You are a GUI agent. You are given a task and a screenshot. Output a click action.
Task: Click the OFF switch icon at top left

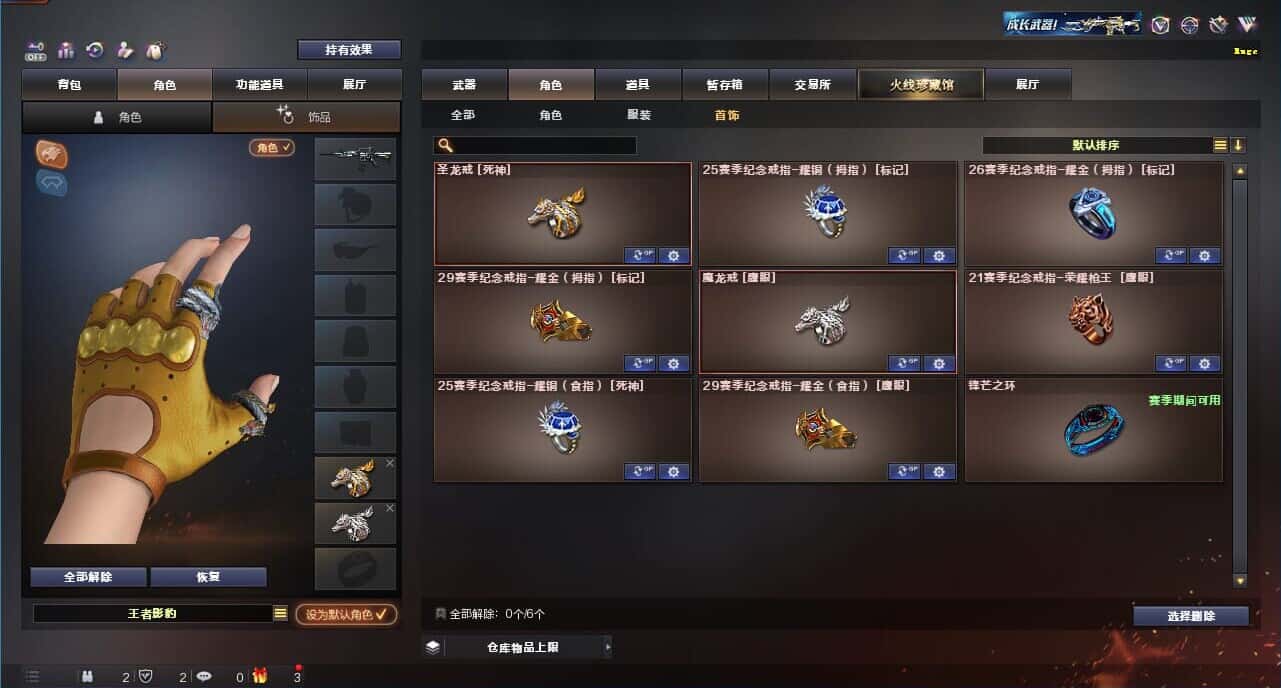tap(36, 50)
